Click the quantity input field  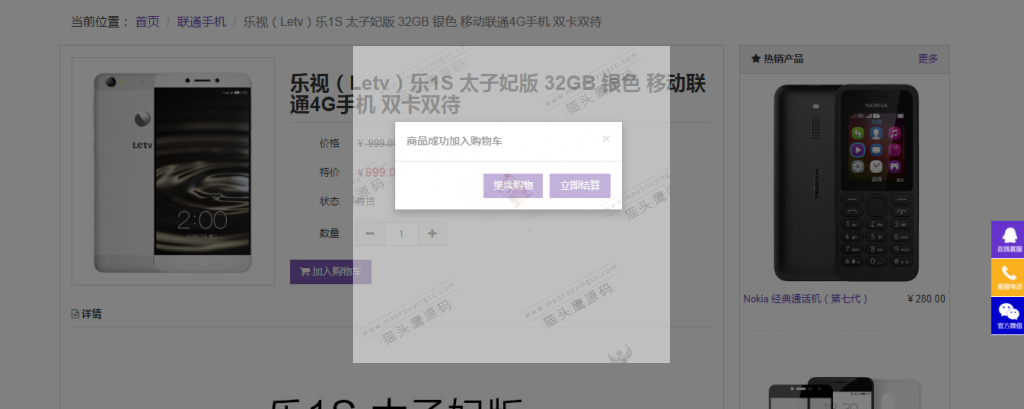[x=401, y=234]
